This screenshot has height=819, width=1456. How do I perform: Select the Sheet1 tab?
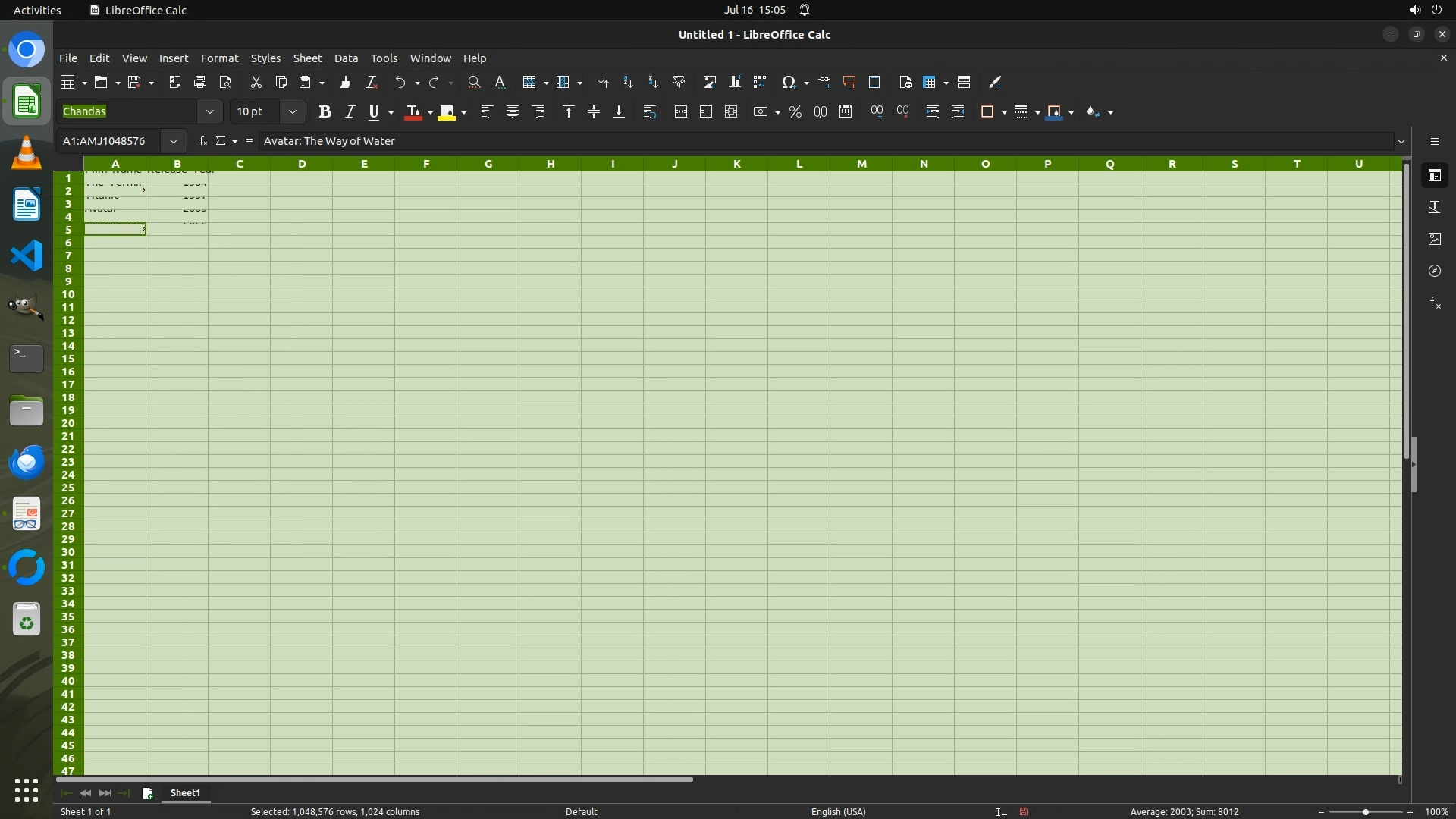pyautogui.click(x=185, y=792)
